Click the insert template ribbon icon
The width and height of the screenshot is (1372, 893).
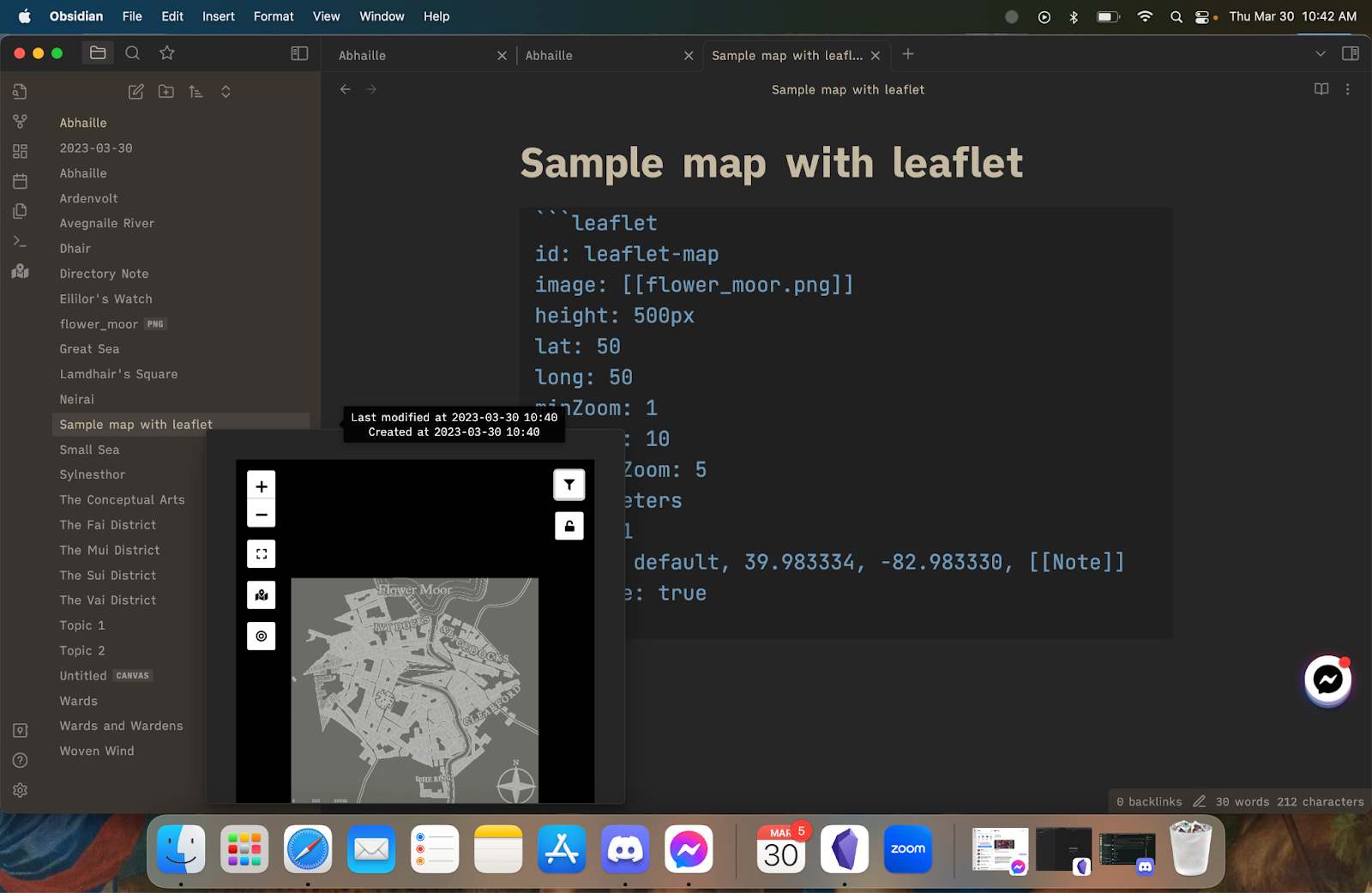pos(21,211)
